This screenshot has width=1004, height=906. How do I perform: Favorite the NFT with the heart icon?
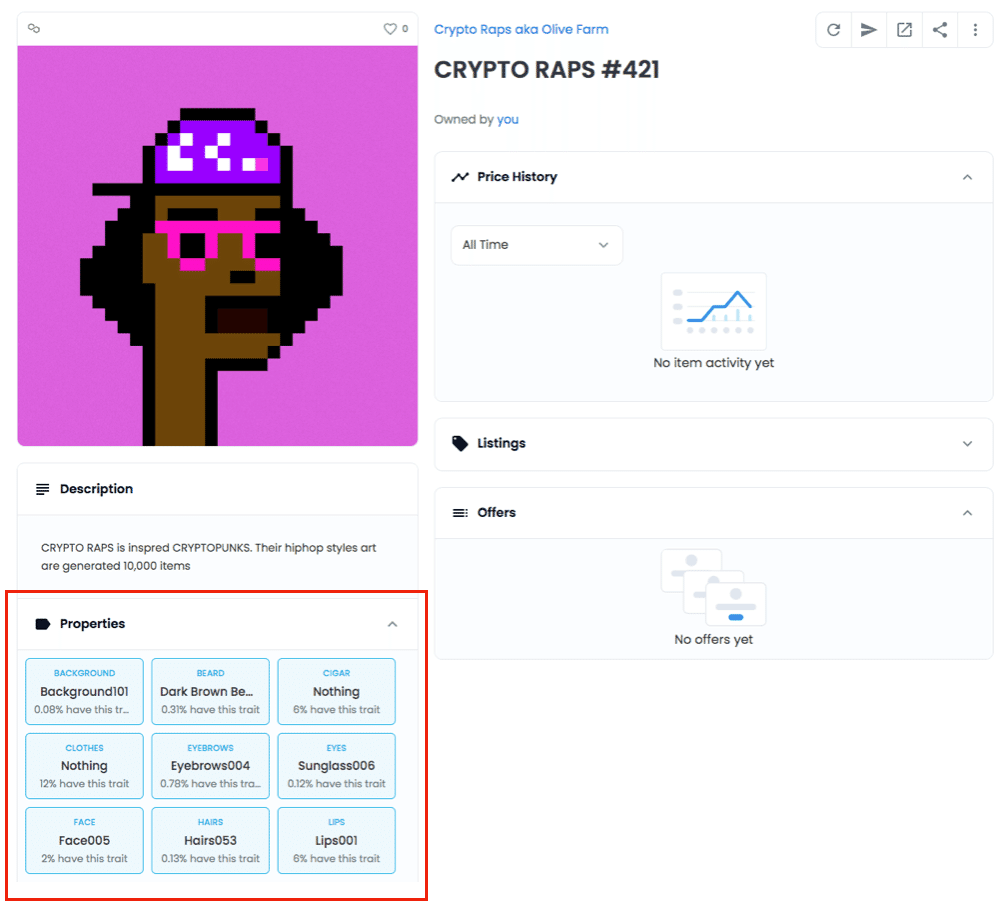click(389, 29)
